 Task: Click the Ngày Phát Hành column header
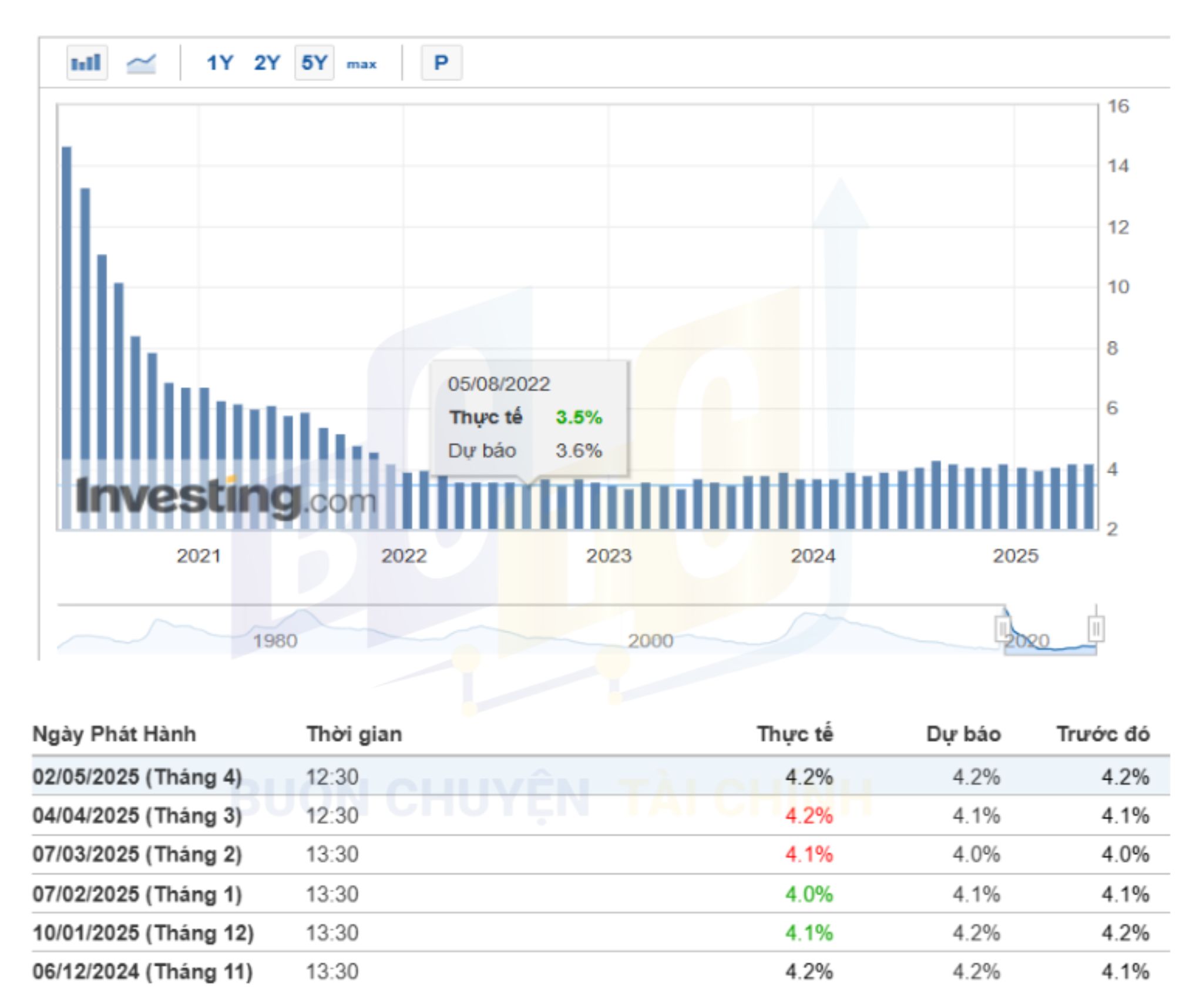click(x=114, y=734)
